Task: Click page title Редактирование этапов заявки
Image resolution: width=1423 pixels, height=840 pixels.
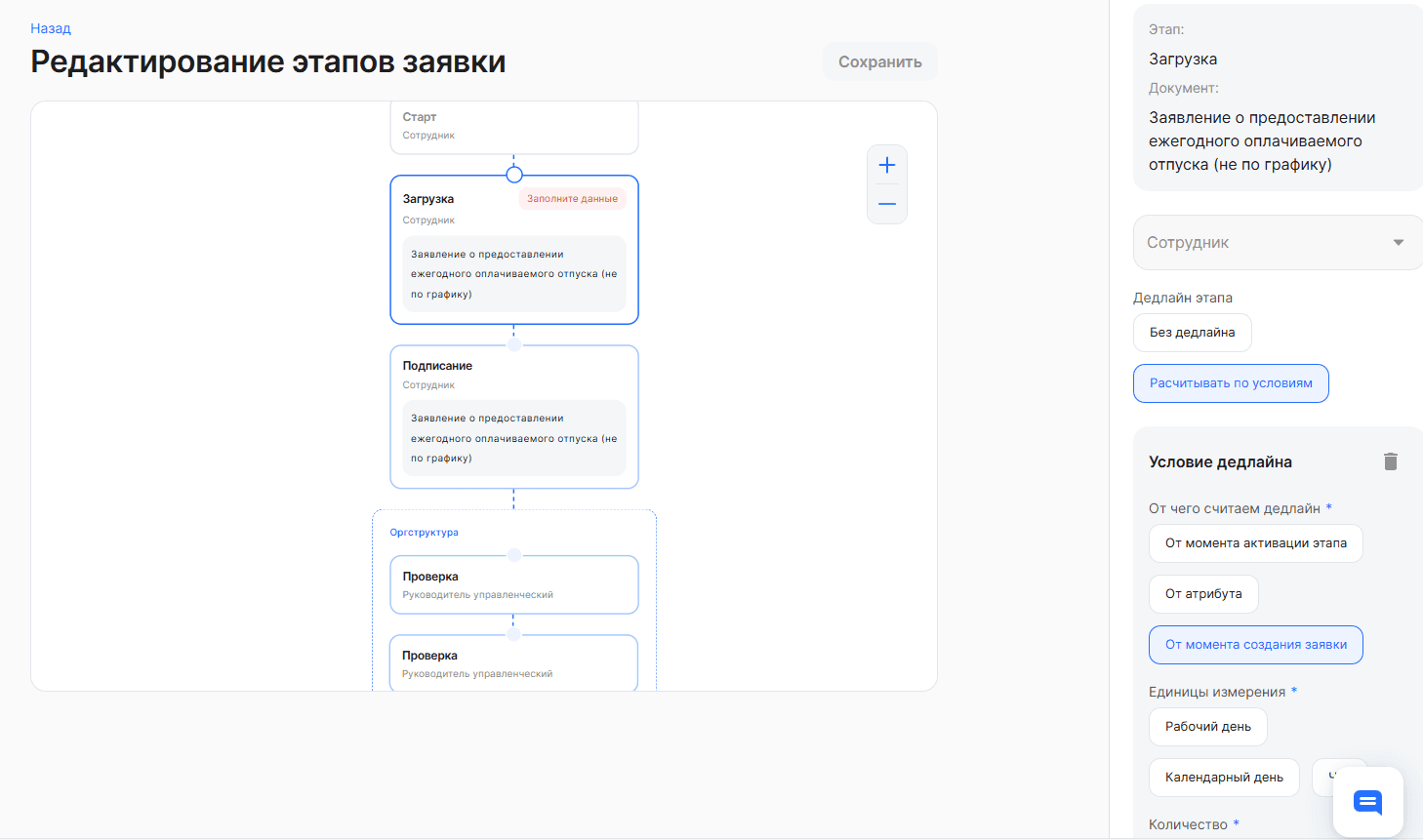Action: point(268,61)
